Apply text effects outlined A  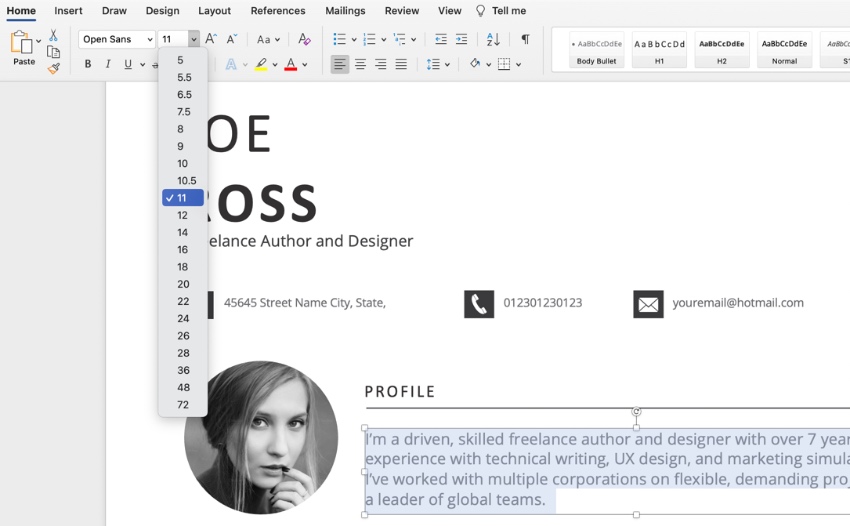(231, 65)
